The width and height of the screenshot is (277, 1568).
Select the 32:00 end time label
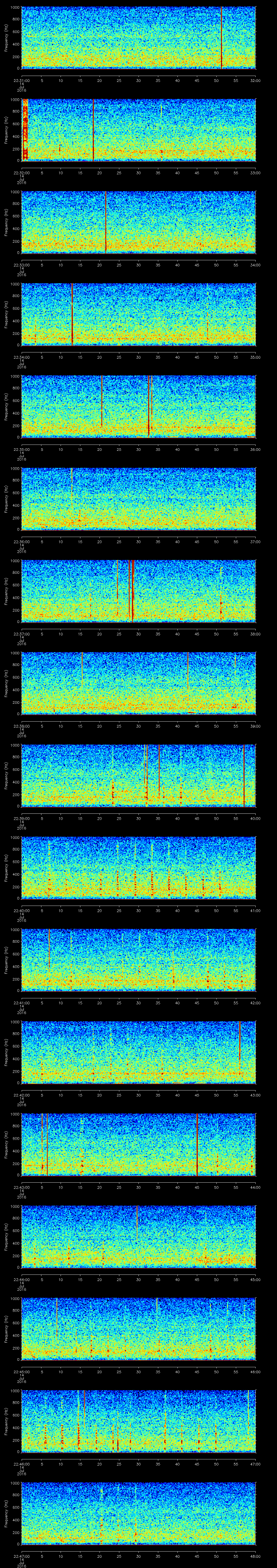pos(255,80)
